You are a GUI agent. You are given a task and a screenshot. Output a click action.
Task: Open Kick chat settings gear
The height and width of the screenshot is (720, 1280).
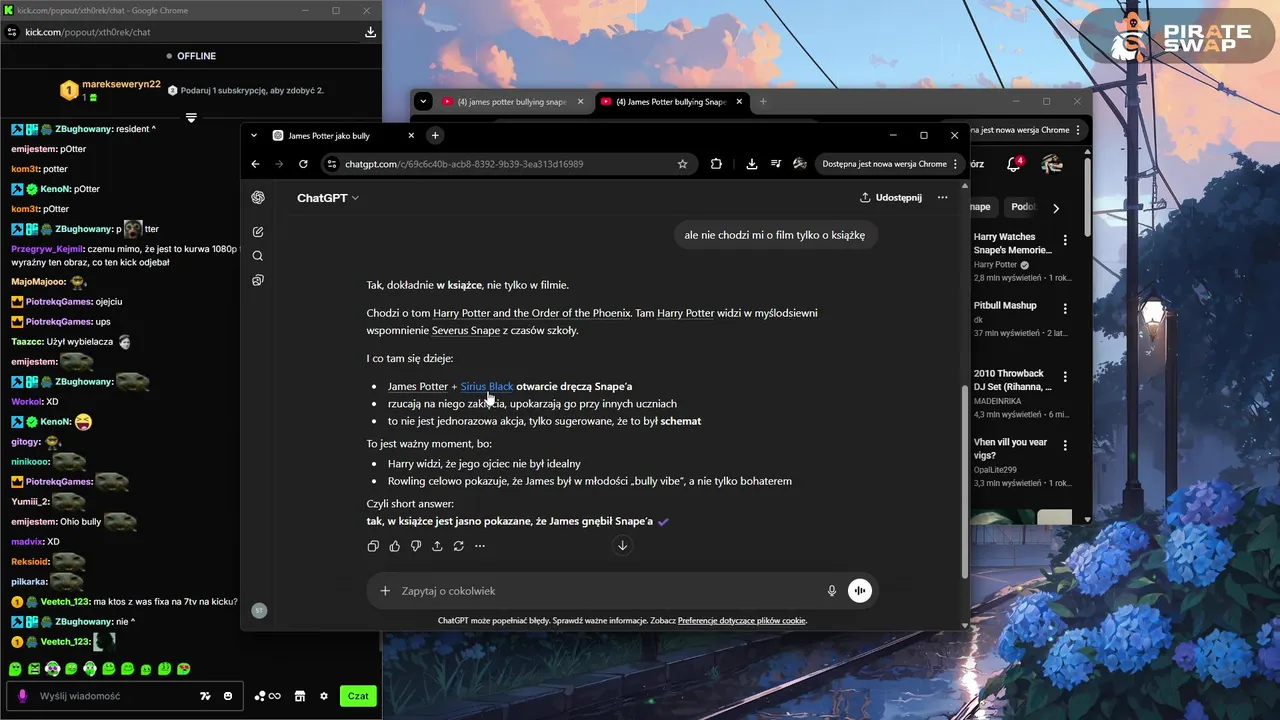[x=323, y=696]
